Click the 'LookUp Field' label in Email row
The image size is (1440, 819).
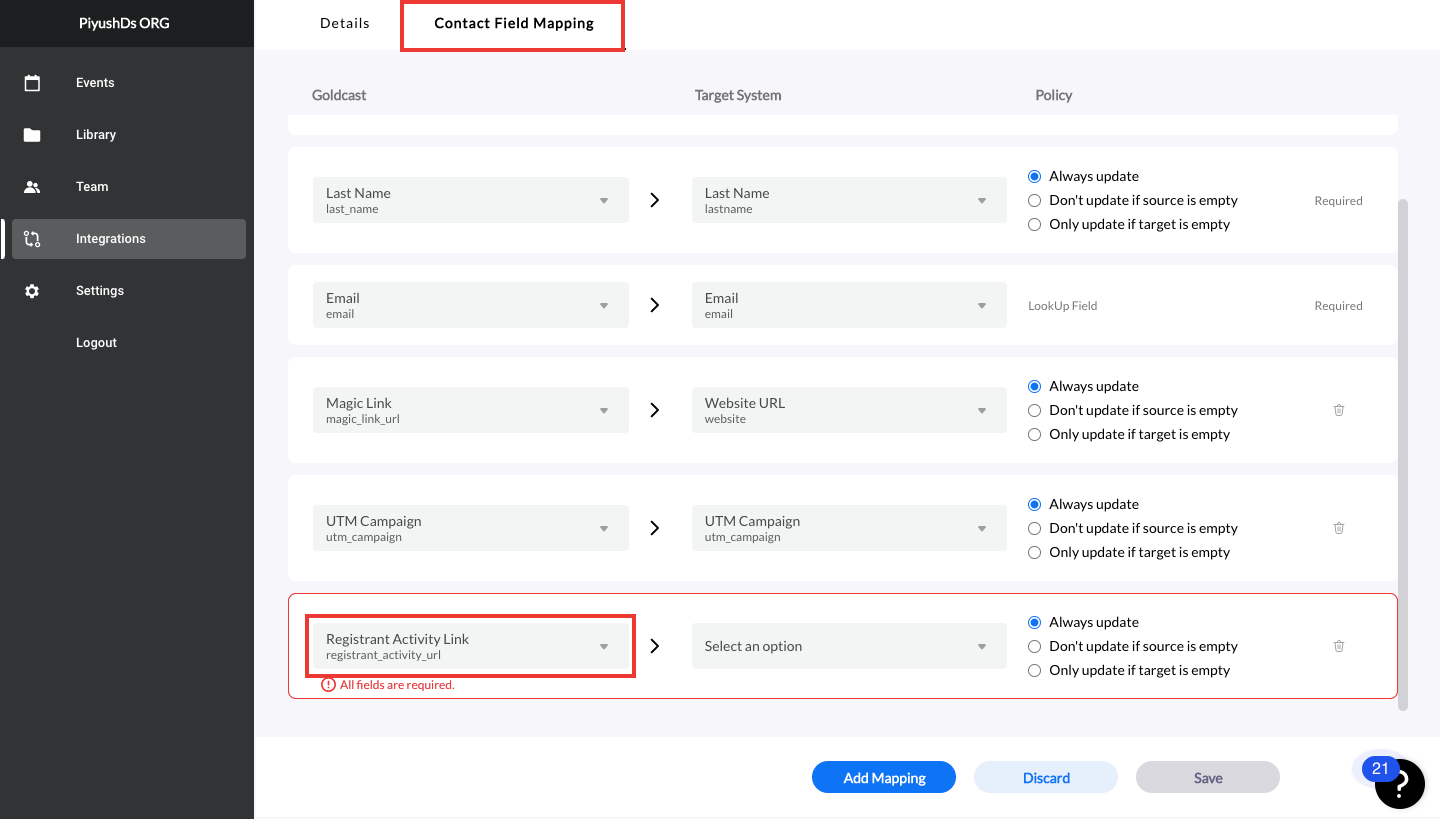pos(1062,306)
